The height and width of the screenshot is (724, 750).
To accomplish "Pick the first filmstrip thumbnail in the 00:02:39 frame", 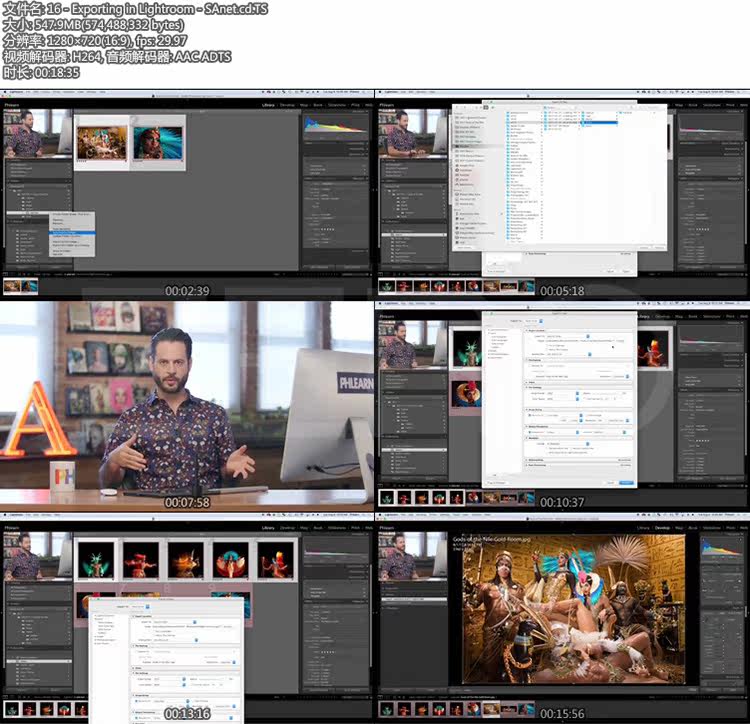I will pyautogui.click(x=12, y=286).
